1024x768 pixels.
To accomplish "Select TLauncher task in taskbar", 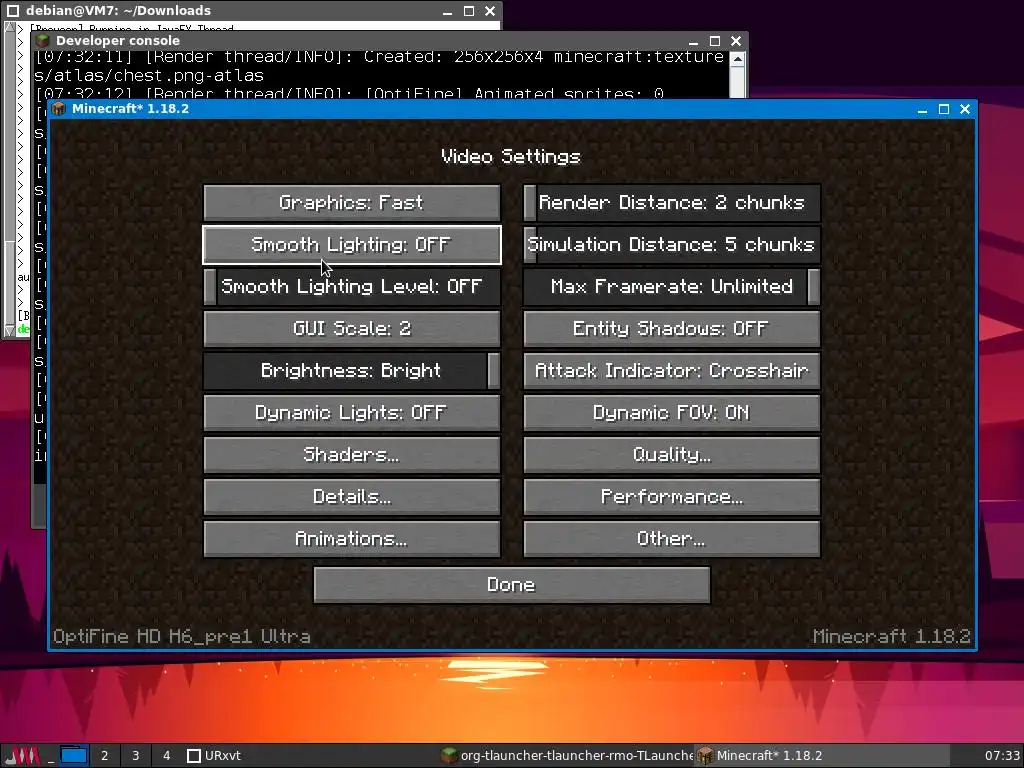I will tap(566, 756).
